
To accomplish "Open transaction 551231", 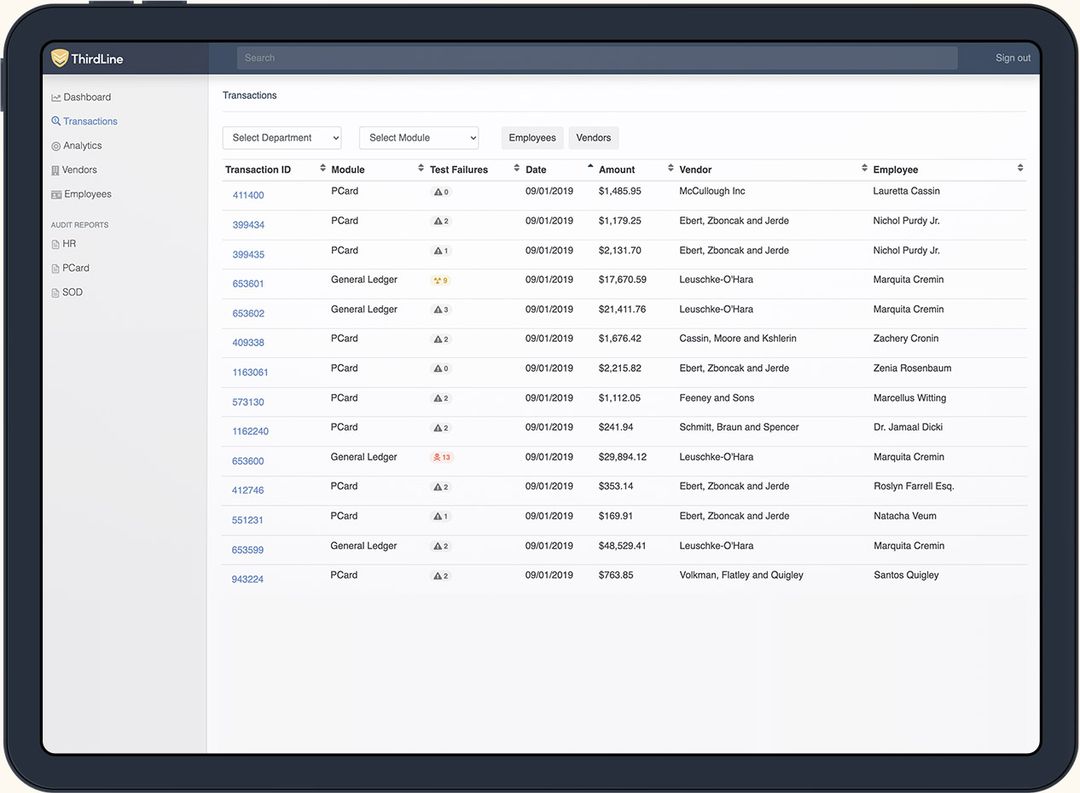I will [x=247, y=521].
